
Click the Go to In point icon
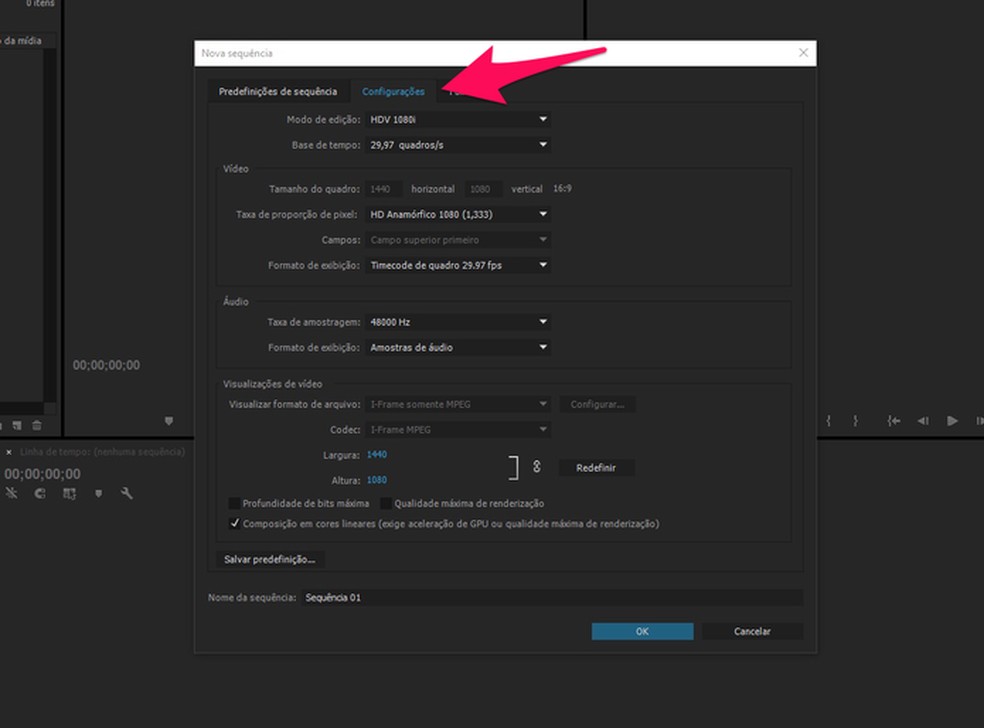pyautogui.click(x=893, y=421)
